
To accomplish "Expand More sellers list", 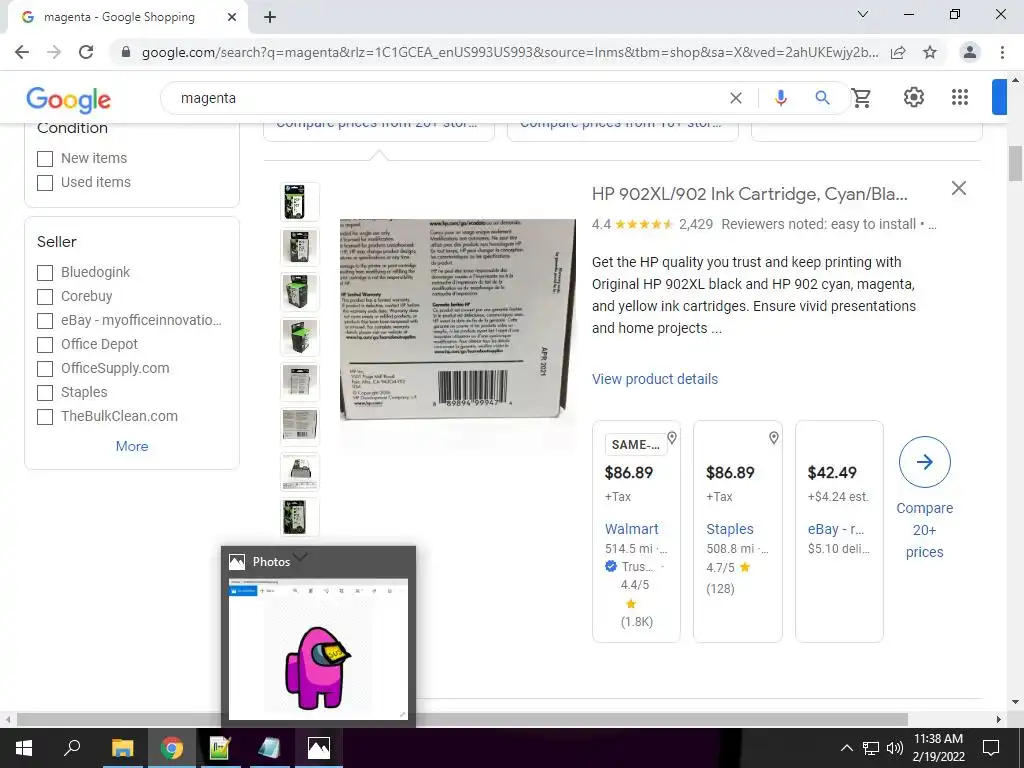I will [132, 446].
